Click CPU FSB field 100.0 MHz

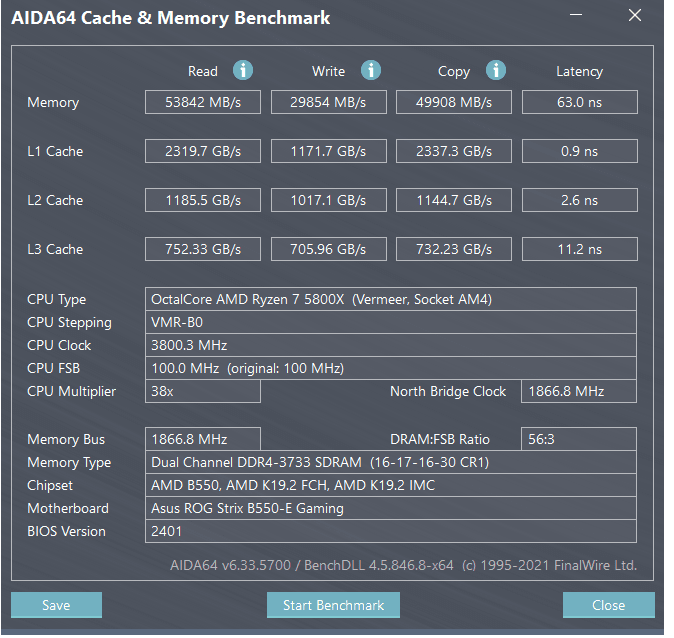click(x=391, y=368)
